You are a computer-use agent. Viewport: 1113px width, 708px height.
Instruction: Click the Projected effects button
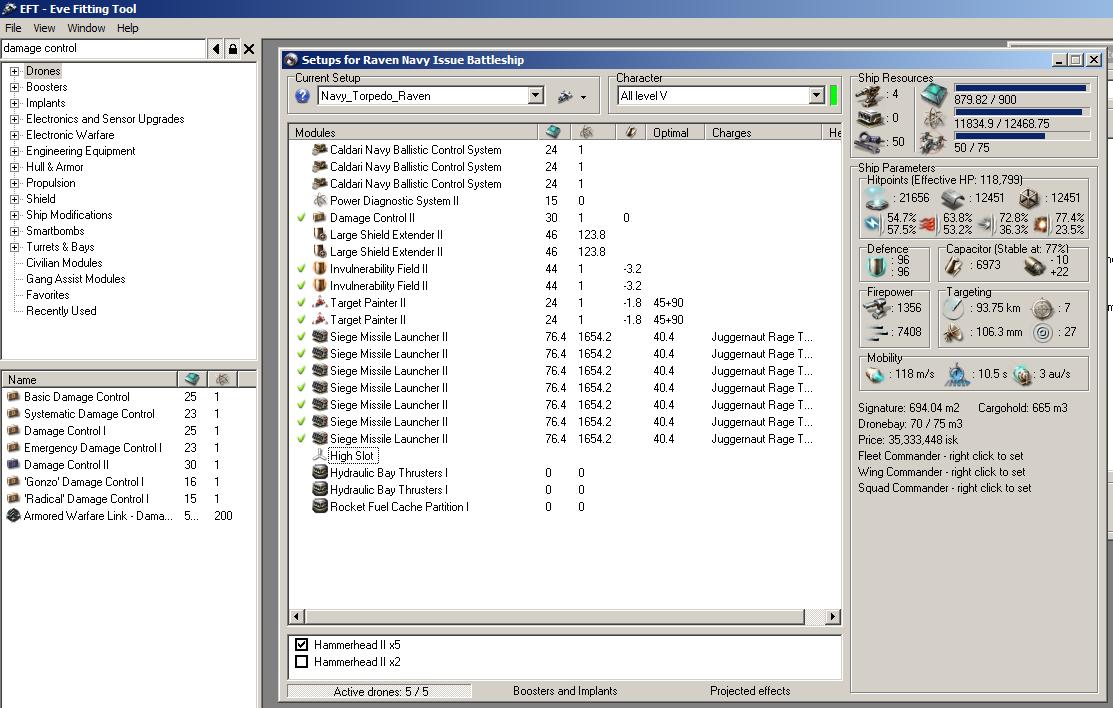pyautogui.click(x=750, y=691)
